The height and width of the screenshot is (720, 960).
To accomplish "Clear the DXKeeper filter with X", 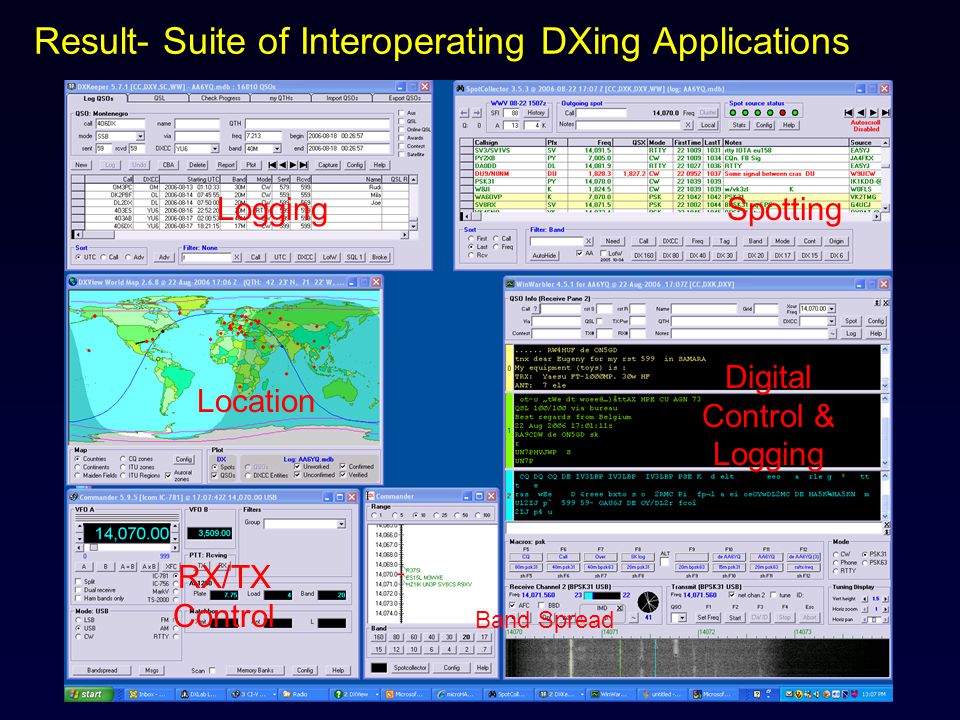I will point(237,257).
